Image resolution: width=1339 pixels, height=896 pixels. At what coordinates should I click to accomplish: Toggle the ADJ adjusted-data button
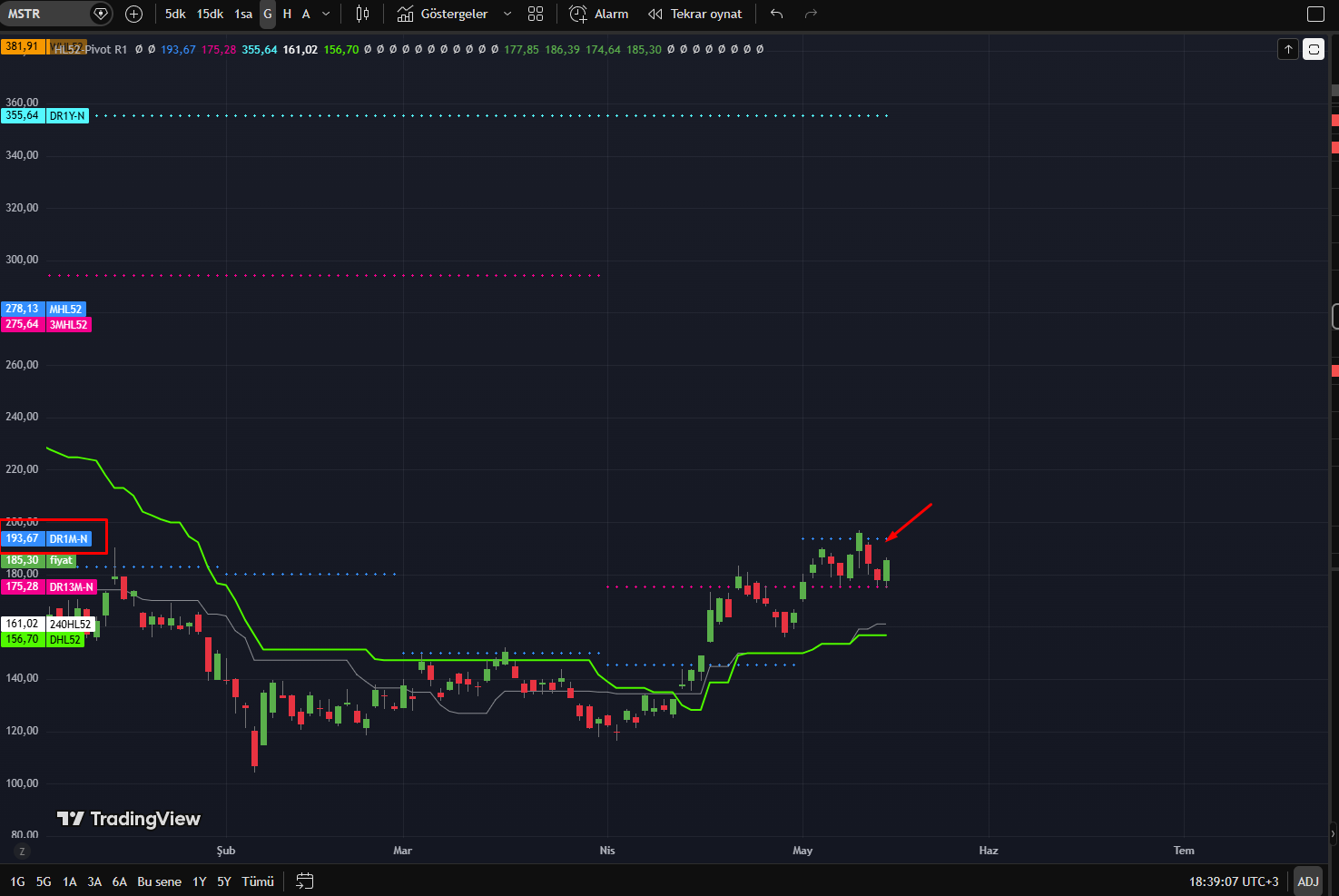[x=1308, y=881]
